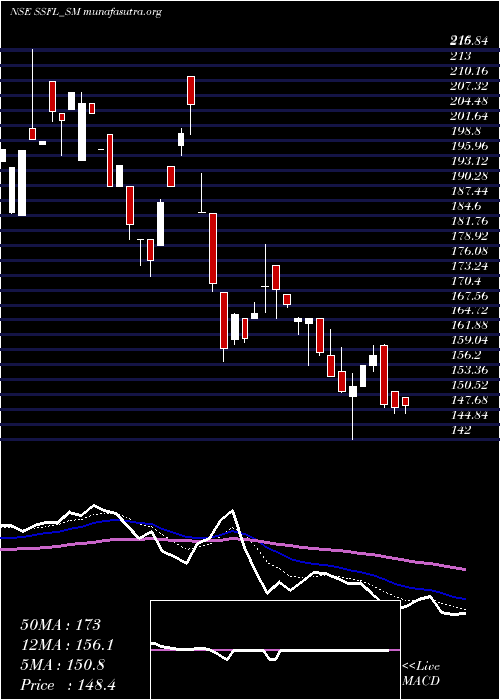Select the 178.92 axis value
The width and height of the screenshot is (500, 700).
469,236
